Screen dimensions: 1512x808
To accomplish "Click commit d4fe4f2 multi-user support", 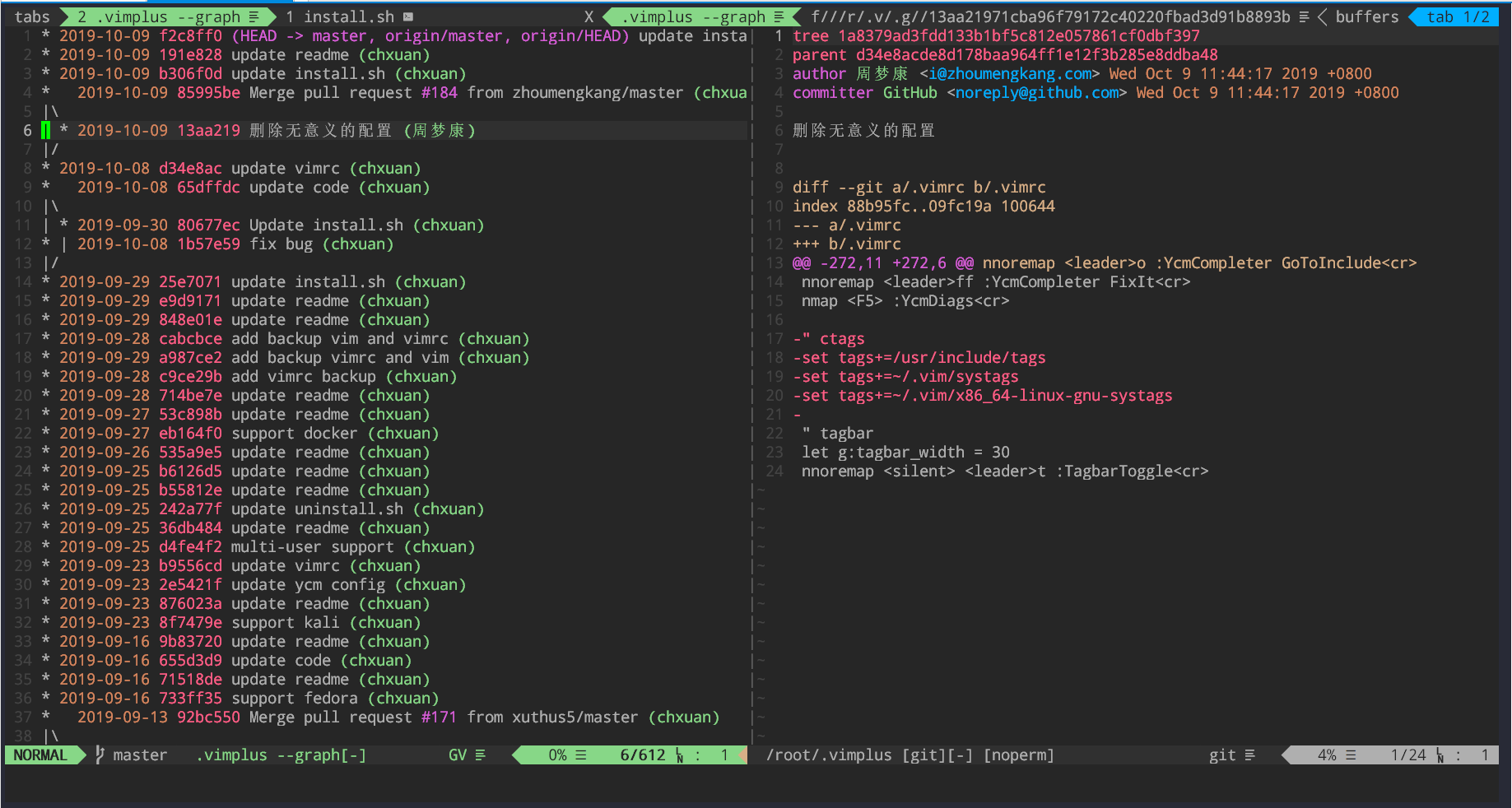I will [267, 547].
